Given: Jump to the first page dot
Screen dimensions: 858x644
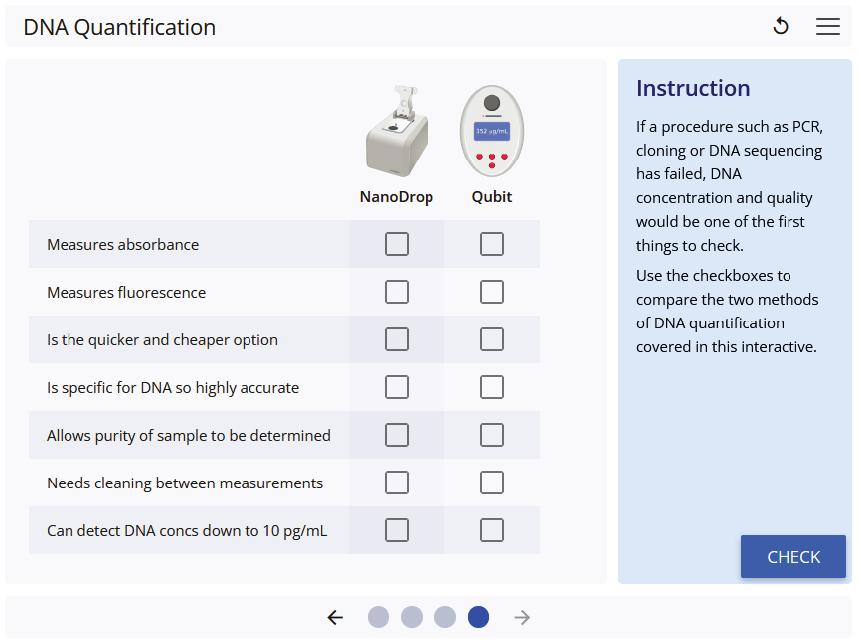Looking at the screenshot, I should [378, 617].
